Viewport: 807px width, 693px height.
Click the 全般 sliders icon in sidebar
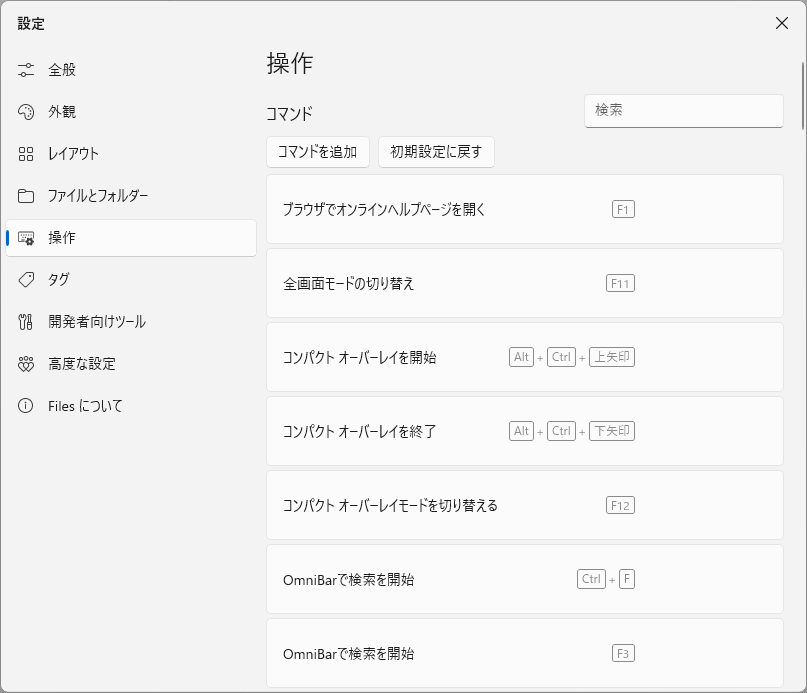pos(26,70)
